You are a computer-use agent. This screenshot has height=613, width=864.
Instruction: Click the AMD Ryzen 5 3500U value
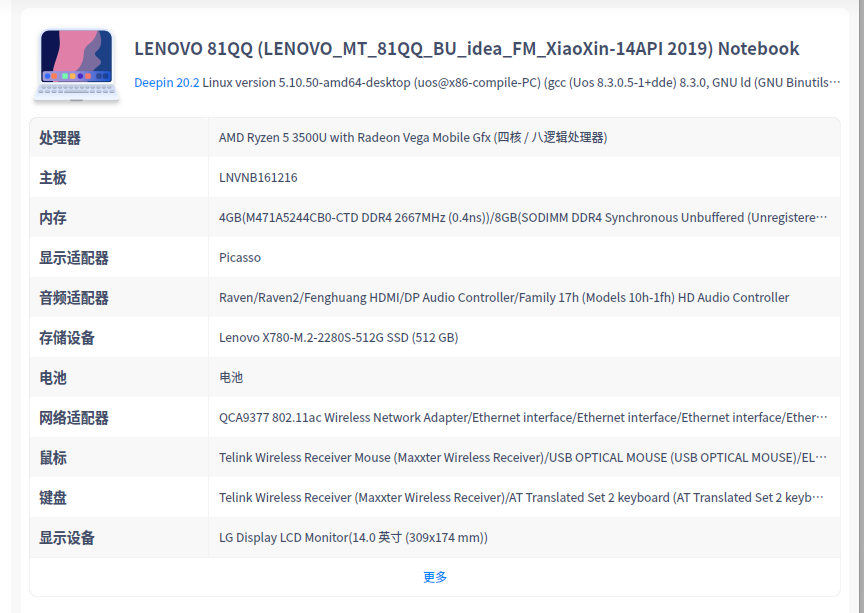point(413,138)
